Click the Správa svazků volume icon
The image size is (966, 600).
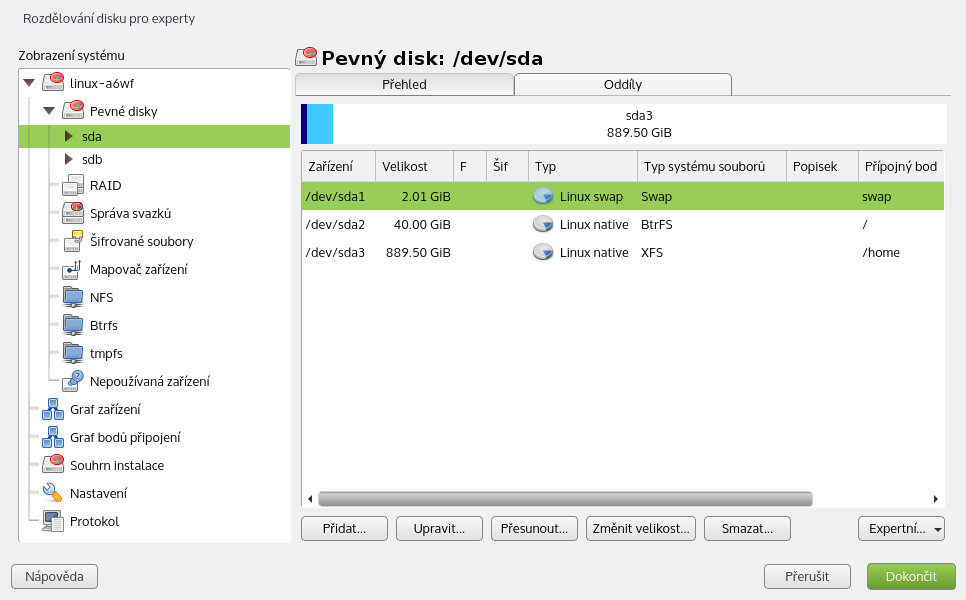pos(73,213)
